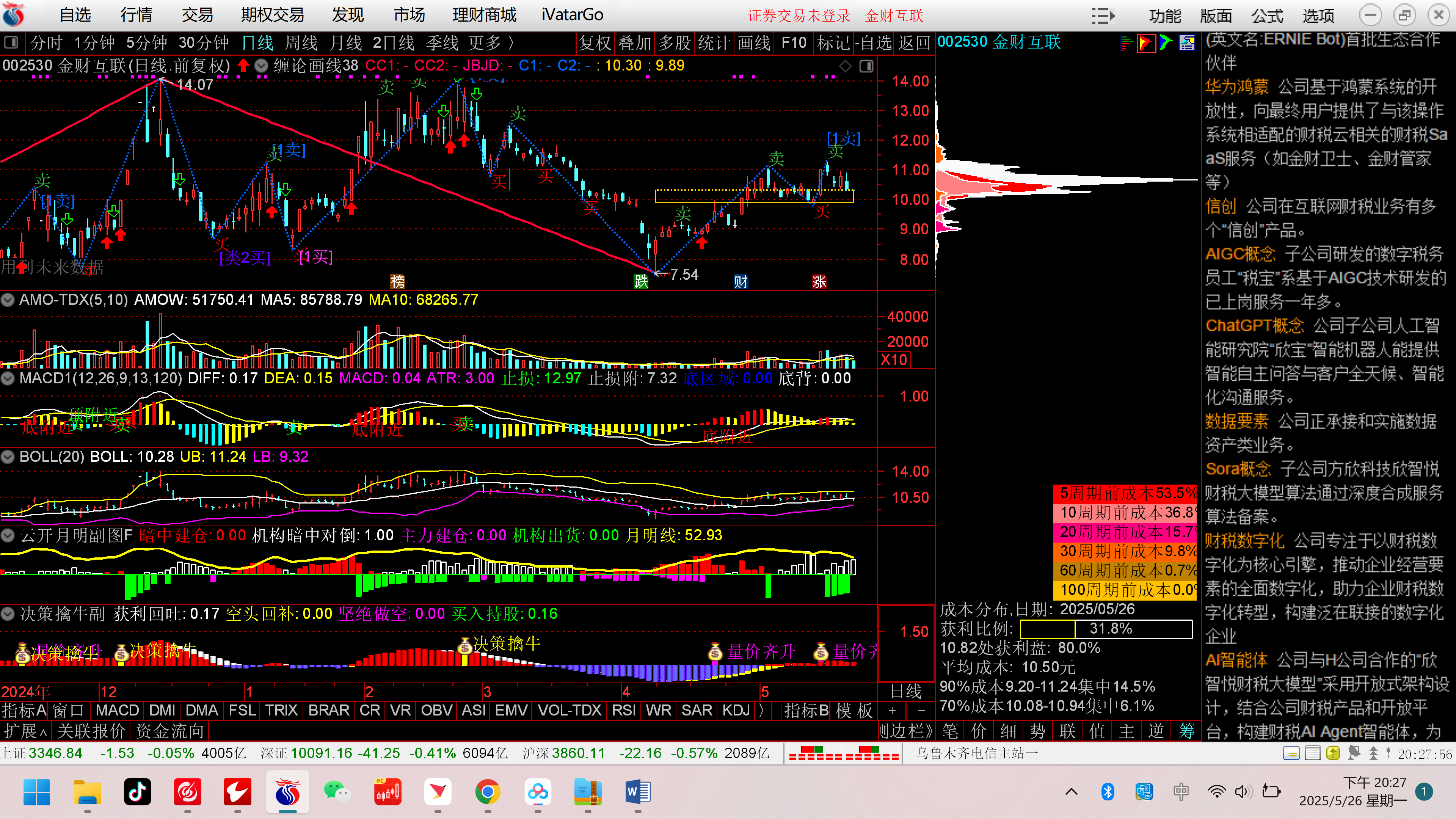Open the info card icon beside stock name
The image size is (1456, 819).
pos(1187,43)
